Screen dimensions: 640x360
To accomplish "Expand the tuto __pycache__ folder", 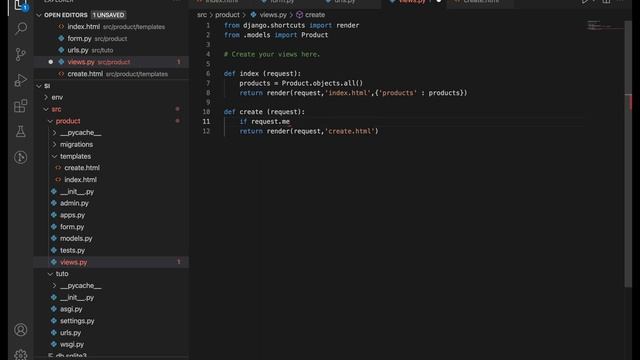I will [x=54, y=286].
